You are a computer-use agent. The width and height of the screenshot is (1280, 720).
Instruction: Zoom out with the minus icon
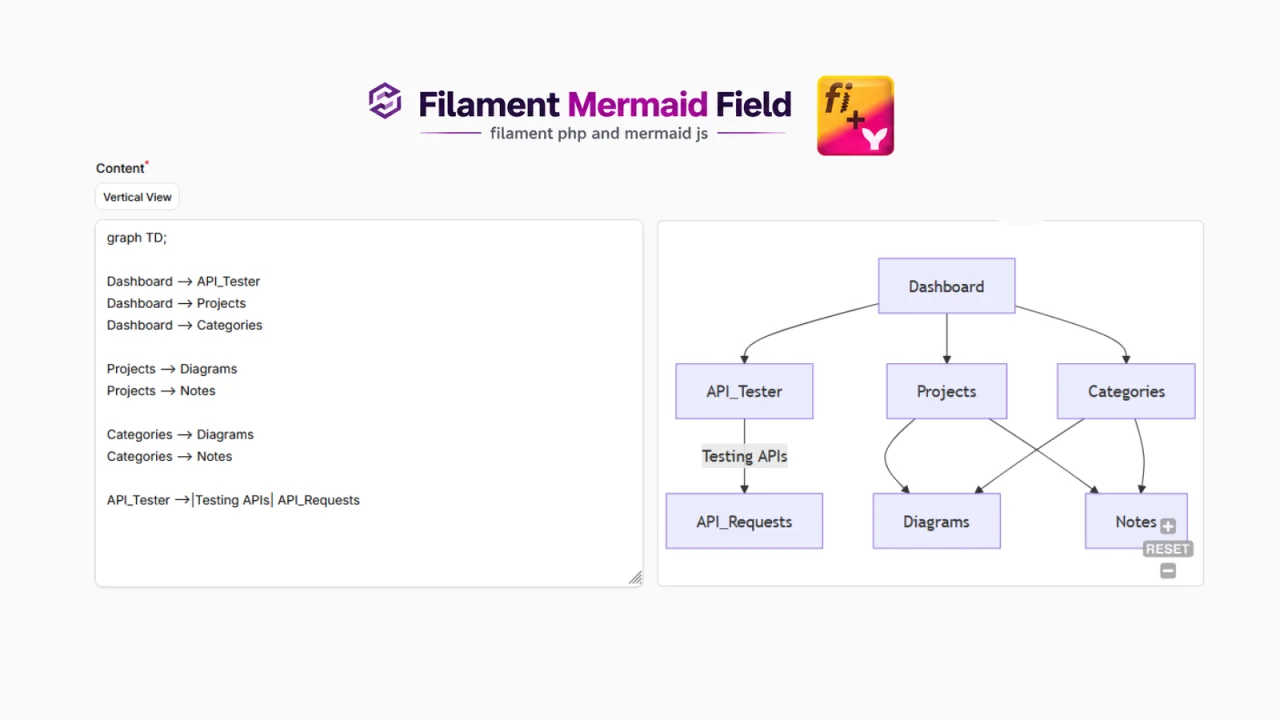coord(1168,571)
